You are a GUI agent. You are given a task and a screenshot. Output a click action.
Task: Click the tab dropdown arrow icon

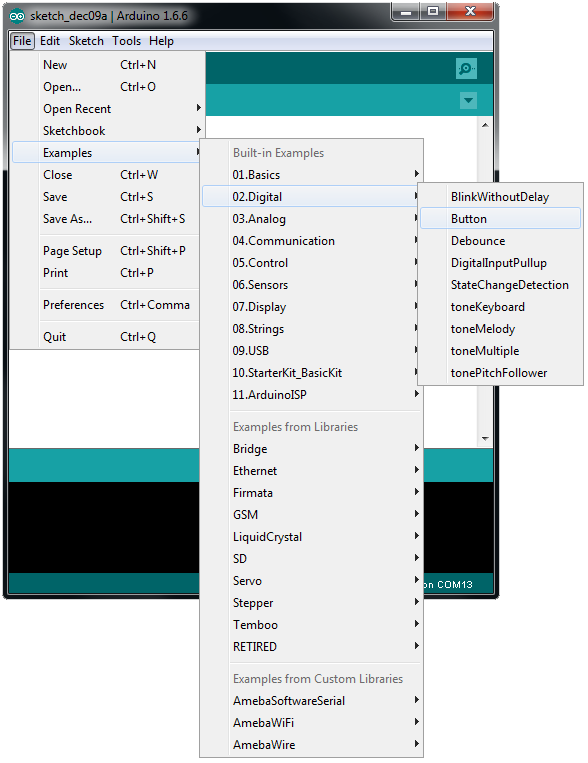(x=468, y=101)
